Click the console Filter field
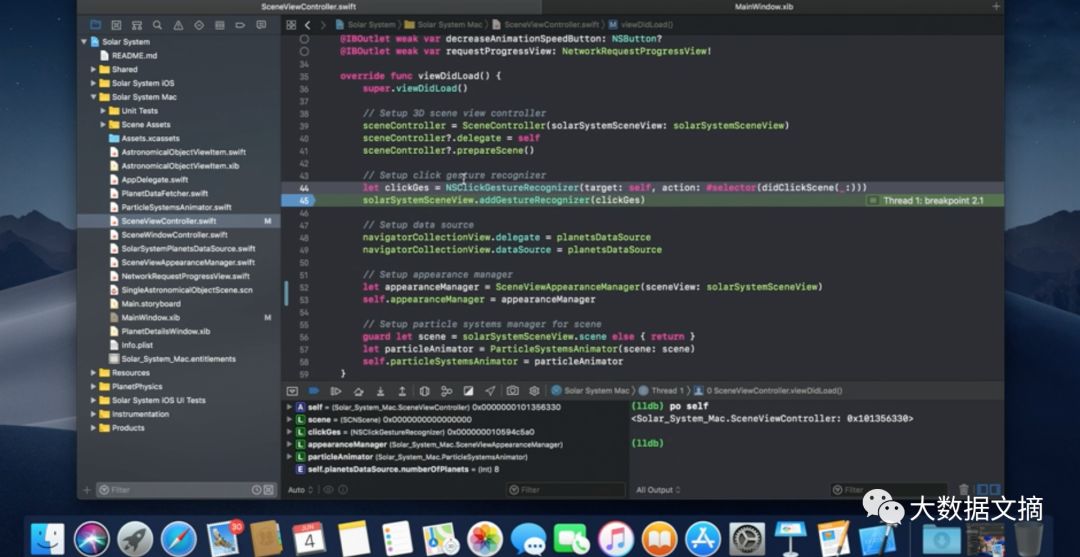 coord(889,490)
